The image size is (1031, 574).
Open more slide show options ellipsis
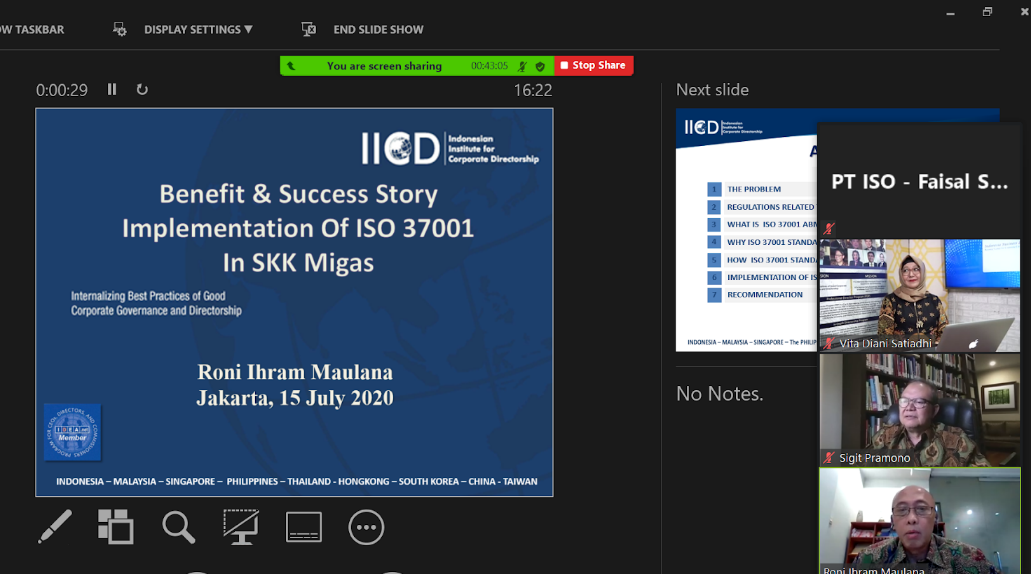pos(366,527)
